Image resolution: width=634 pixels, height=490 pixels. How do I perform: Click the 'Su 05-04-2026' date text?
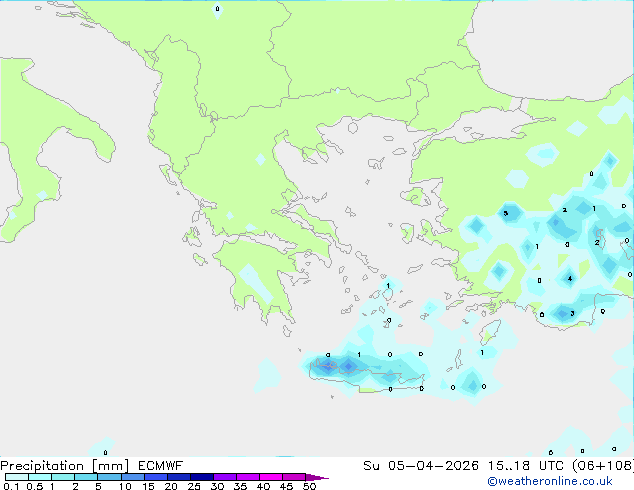pos(421,466)
